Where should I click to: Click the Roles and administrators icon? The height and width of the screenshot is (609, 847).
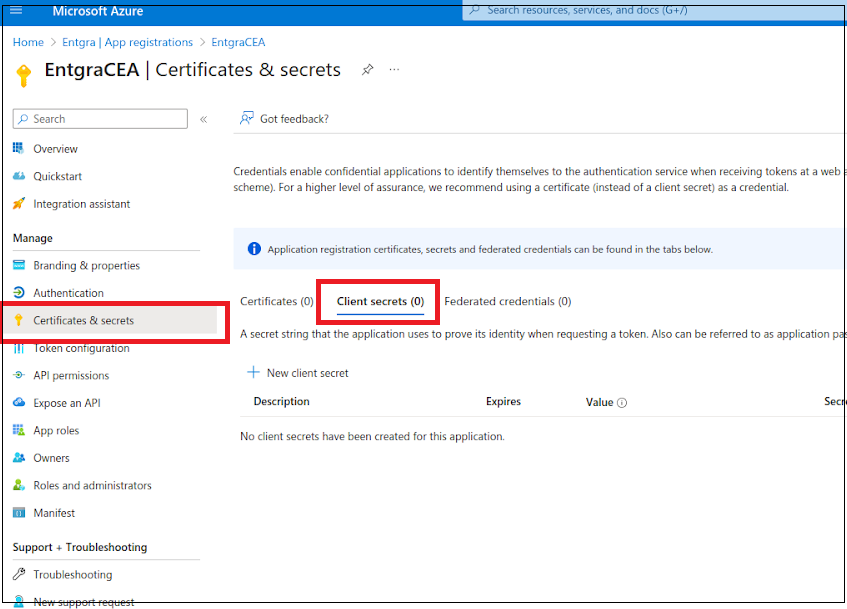[x=19, y=485]
